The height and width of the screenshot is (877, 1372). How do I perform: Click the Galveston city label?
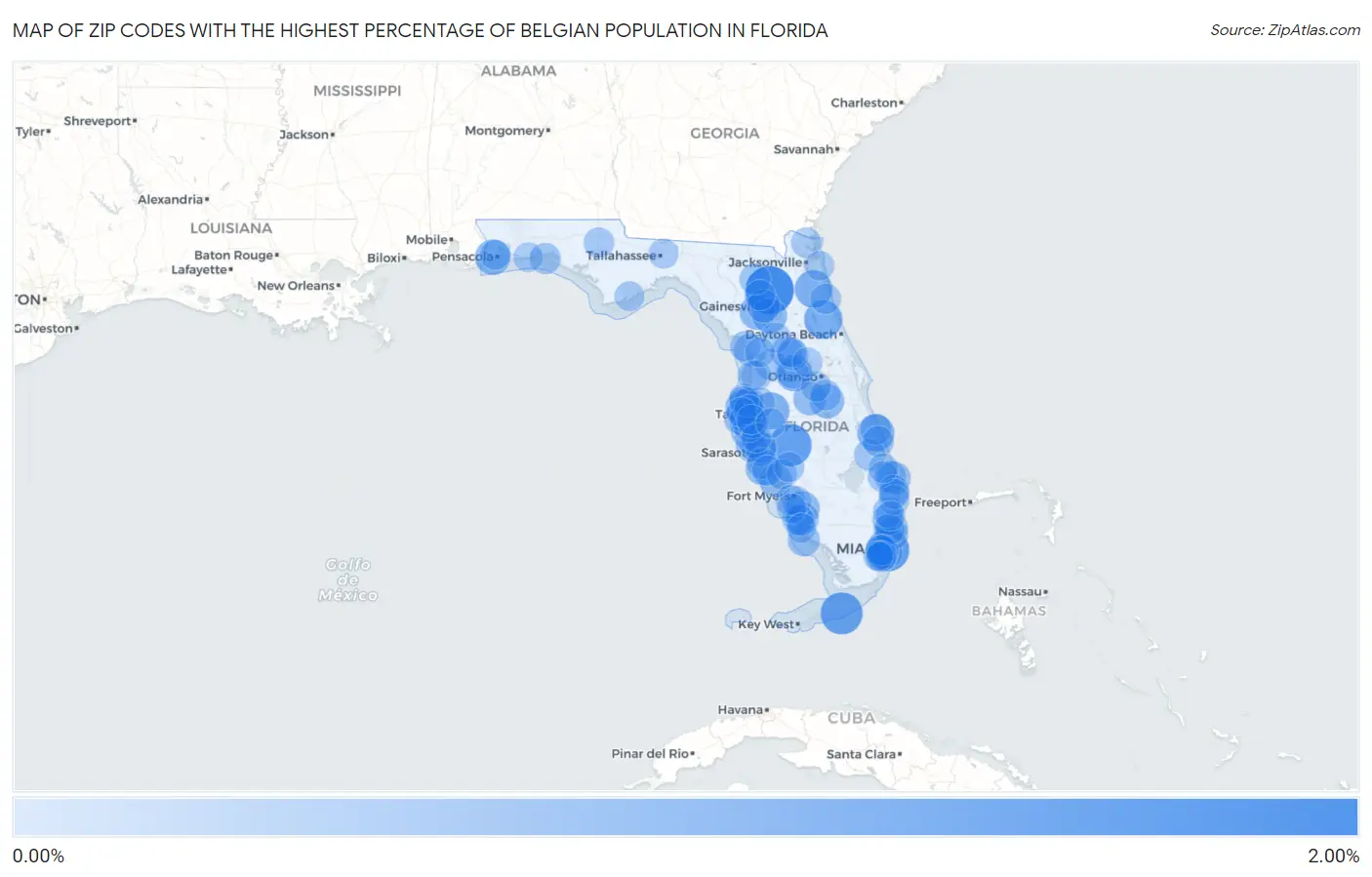pos(44,329)
